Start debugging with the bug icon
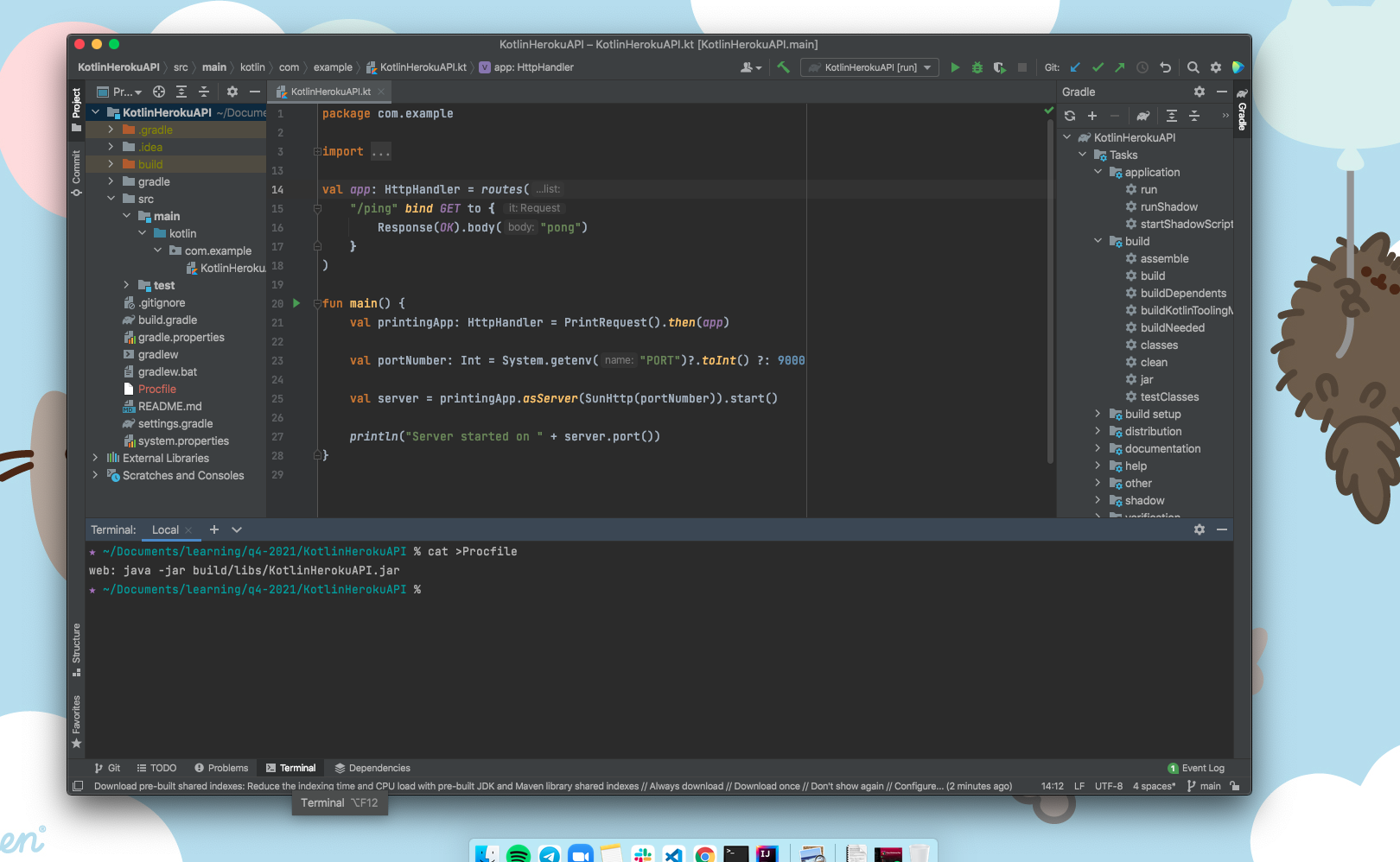 click(x=977, y=67)
